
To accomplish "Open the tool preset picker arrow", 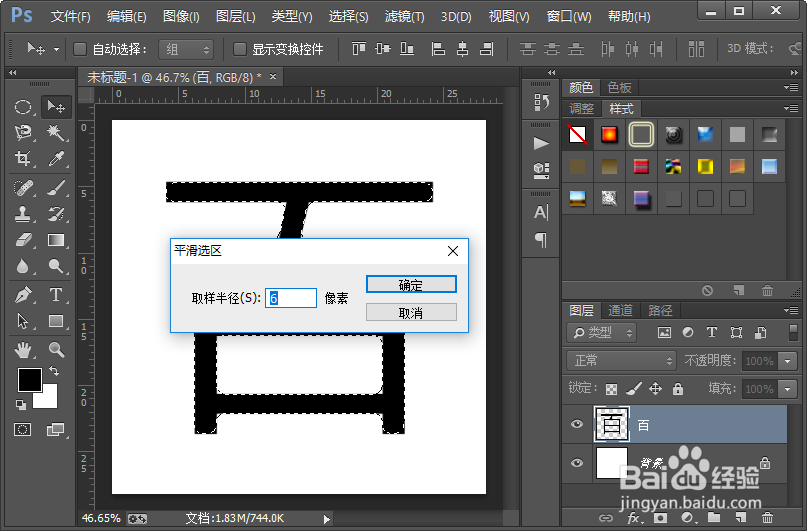I will 56,50.
